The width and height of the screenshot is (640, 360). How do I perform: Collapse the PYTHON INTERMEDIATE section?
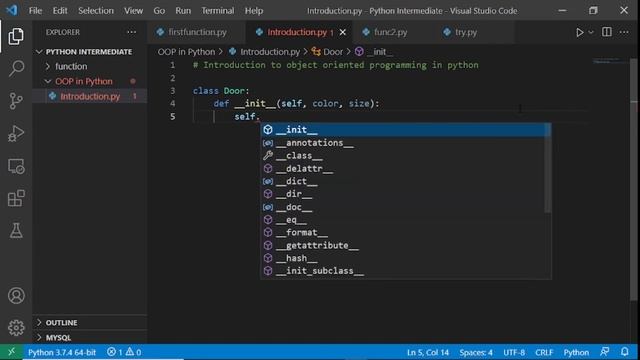pos(90,52)
